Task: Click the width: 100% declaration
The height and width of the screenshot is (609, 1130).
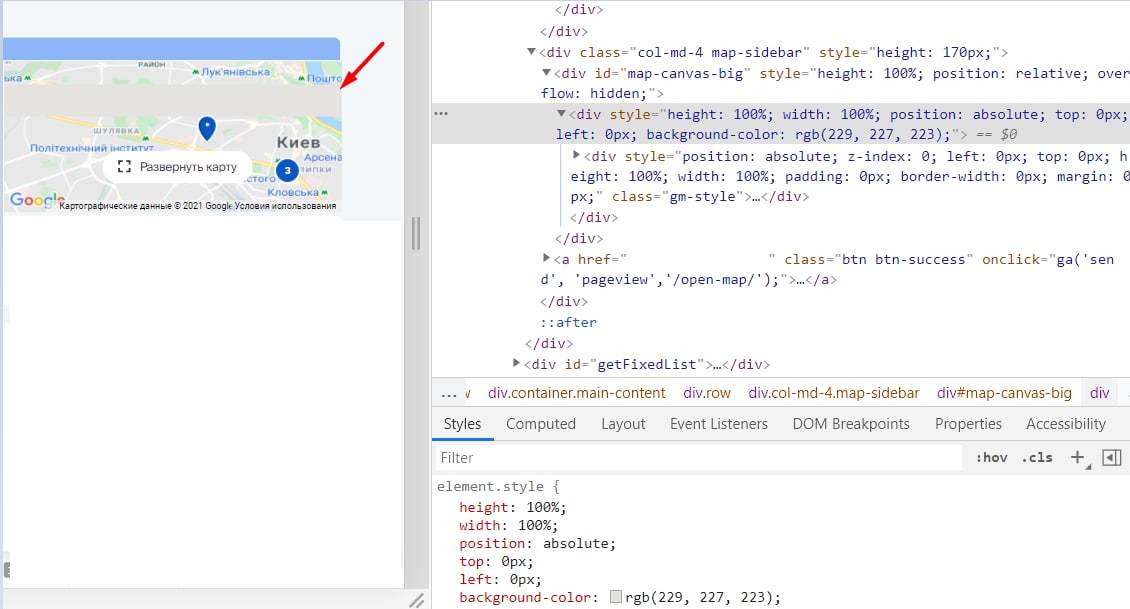Action: [x=508, y=525]
